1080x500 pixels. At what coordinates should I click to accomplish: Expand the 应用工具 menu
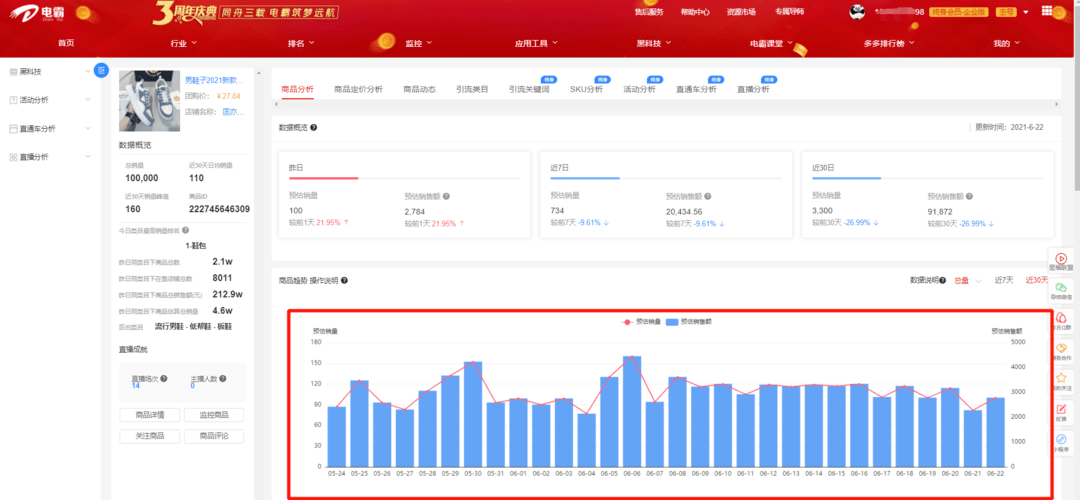coord(536,43)
